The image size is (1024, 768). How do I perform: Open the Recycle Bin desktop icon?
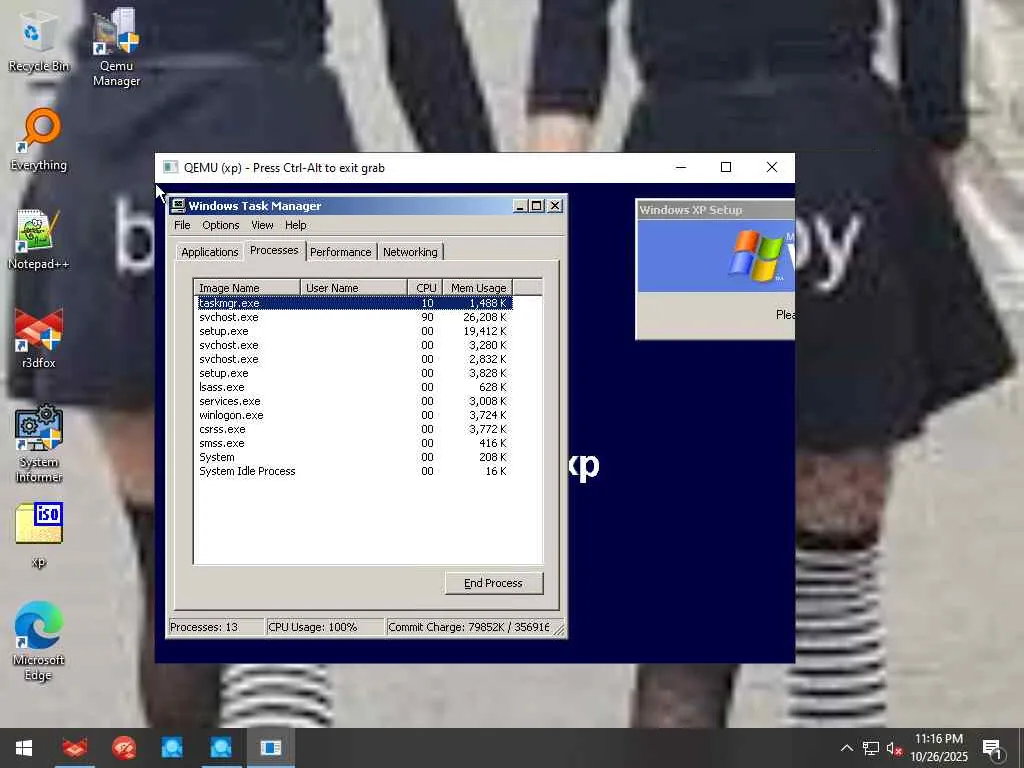38,40
